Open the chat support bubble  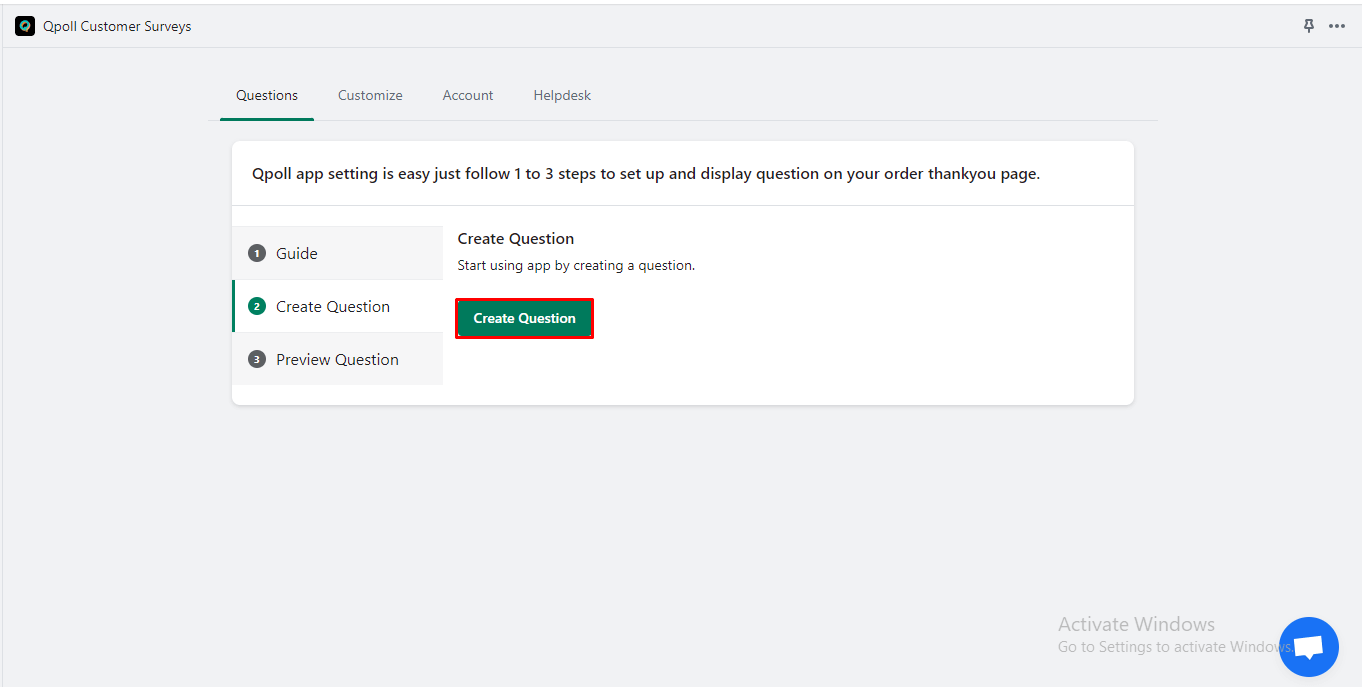tap(1309, 647)
